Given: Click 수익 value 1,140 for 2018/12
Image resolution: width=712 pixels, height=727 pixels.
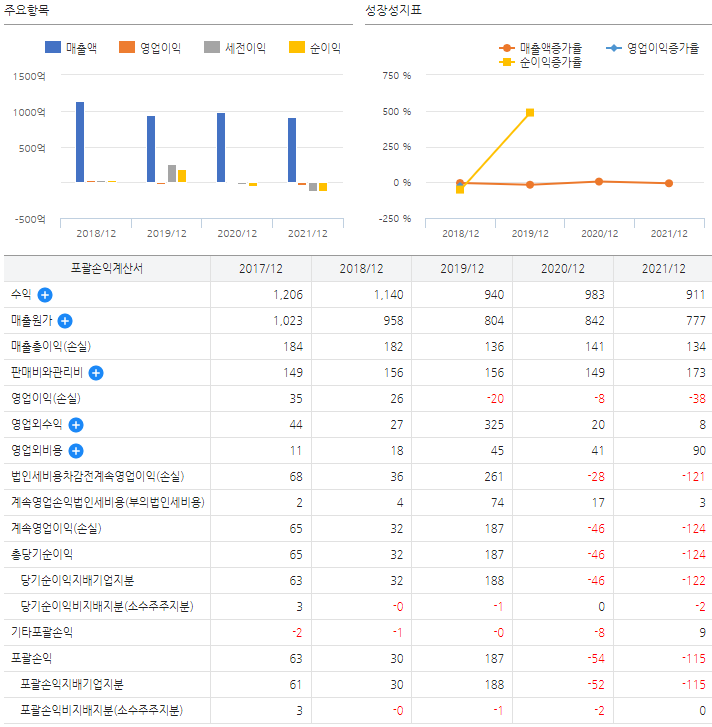Looking at the screenshot, I should click(388, 295).
